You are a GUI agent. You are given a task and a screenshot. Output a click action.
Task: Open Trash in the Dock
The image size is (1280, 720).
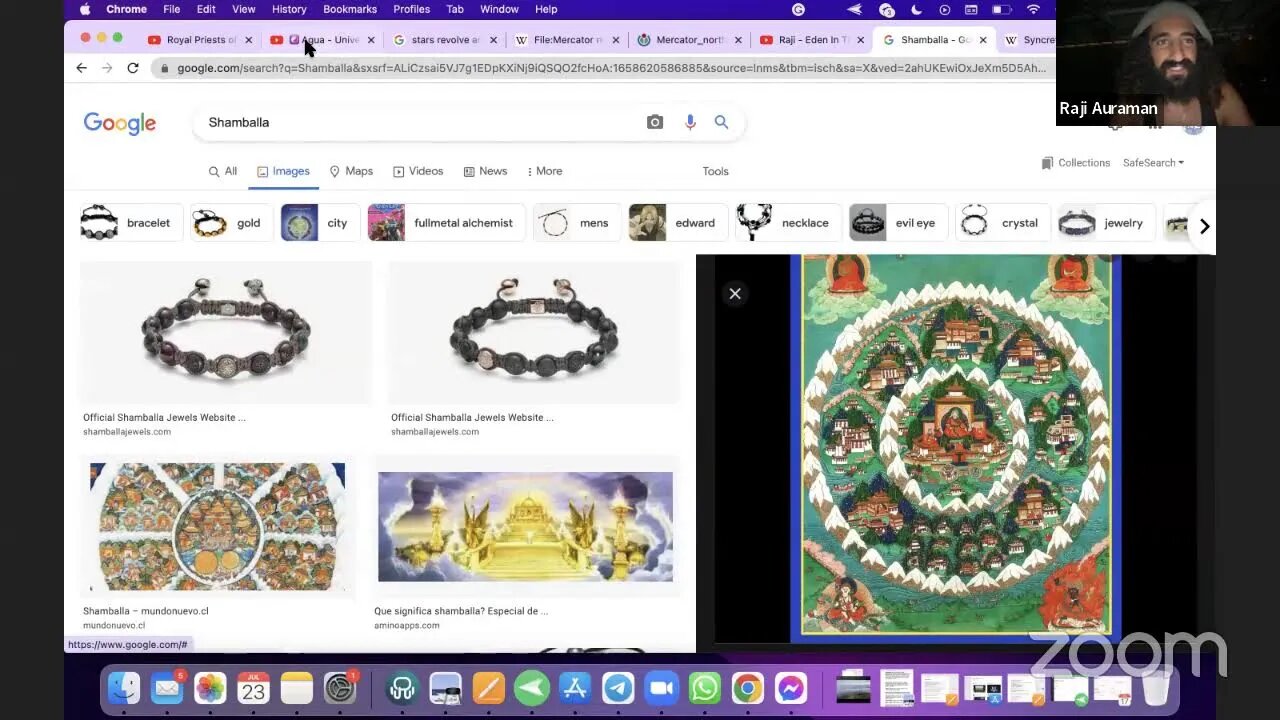1155,688
